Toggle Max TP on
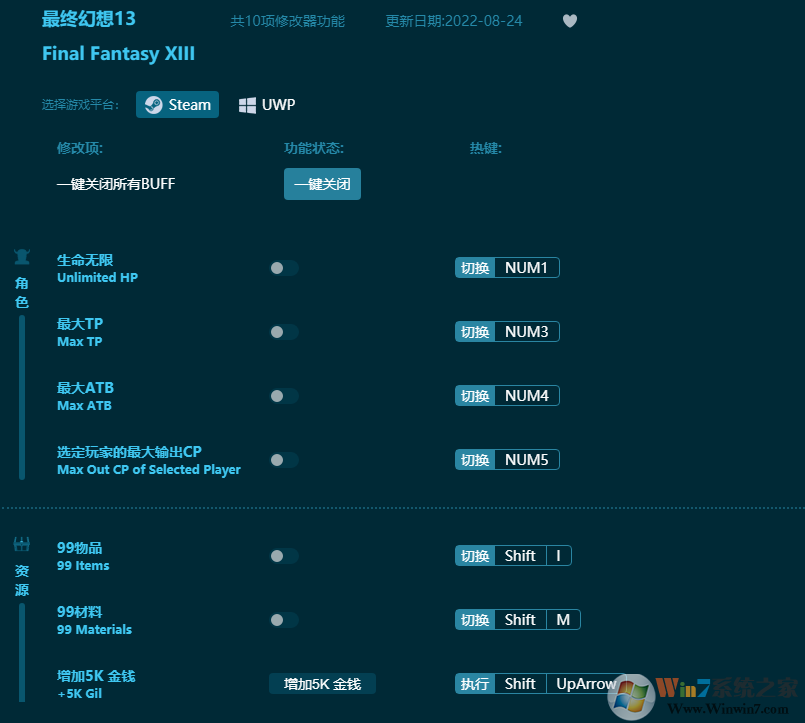The image size is (805, 723). [283, 331]
